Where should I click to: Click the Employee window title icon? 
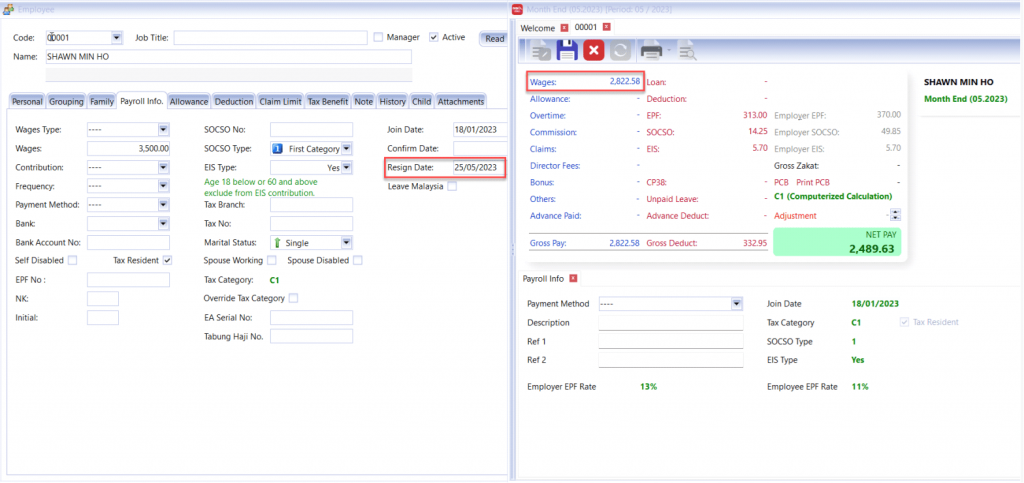point(8,9)
